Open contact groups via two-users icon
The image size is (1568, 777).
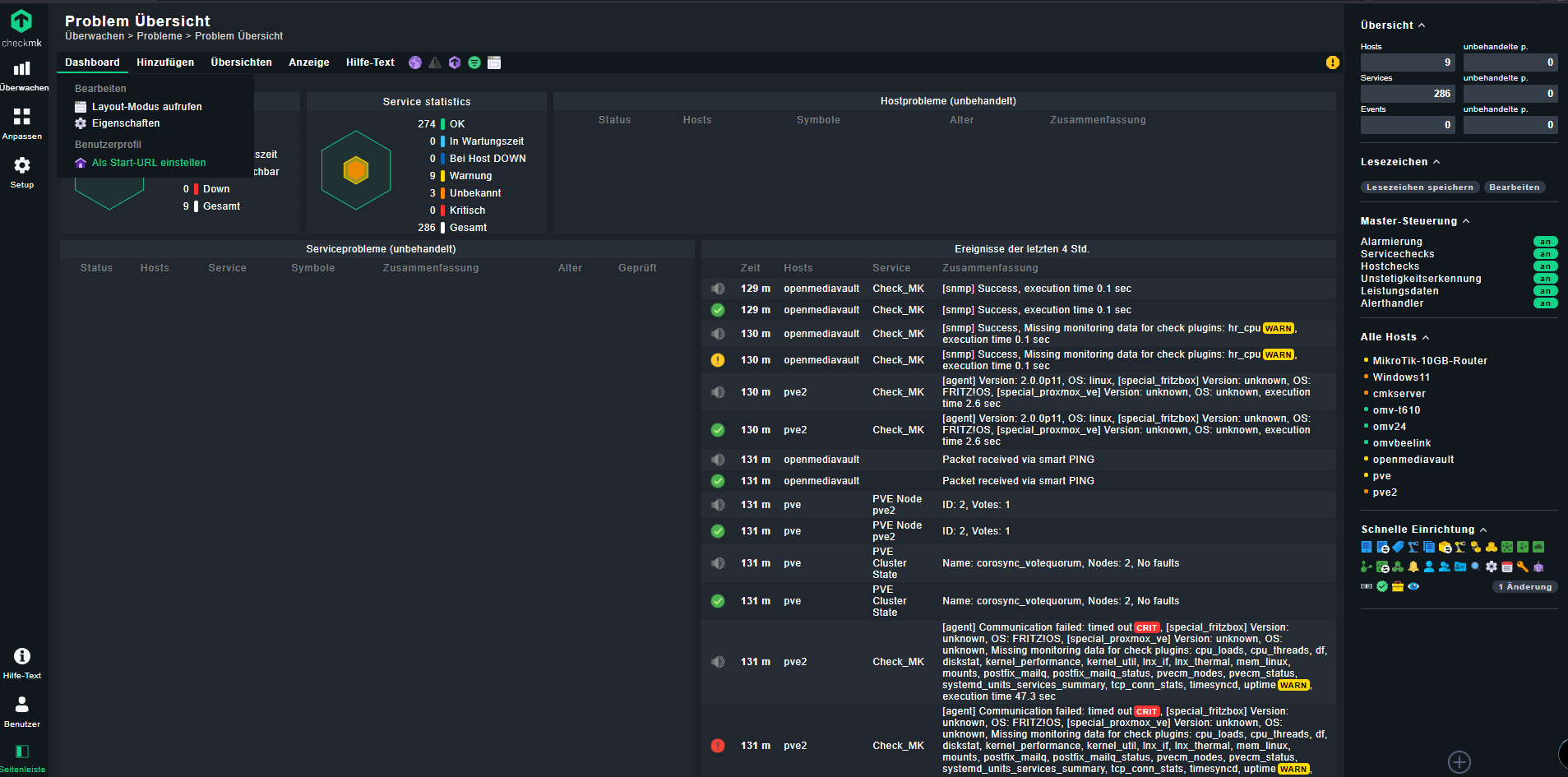click(x=1445, y=567)
